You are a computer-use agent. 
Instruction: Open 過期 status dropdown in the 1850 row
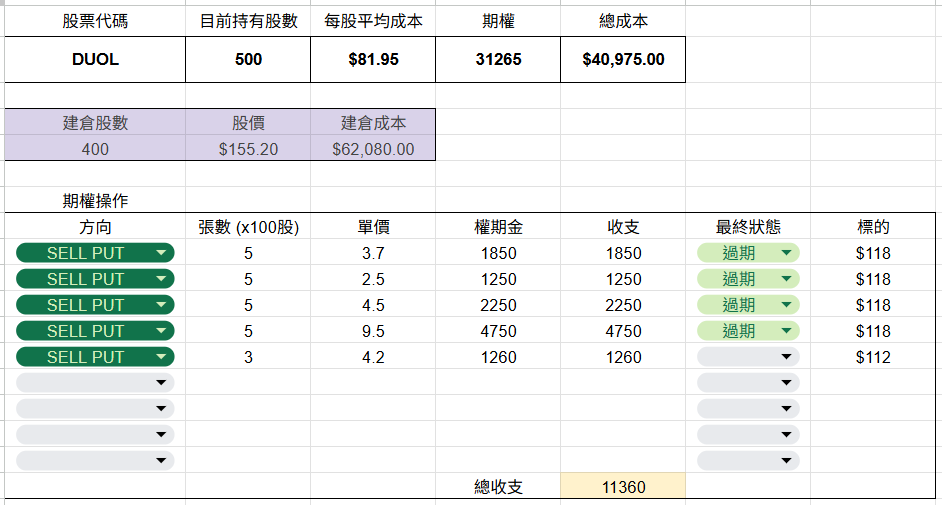748,253
